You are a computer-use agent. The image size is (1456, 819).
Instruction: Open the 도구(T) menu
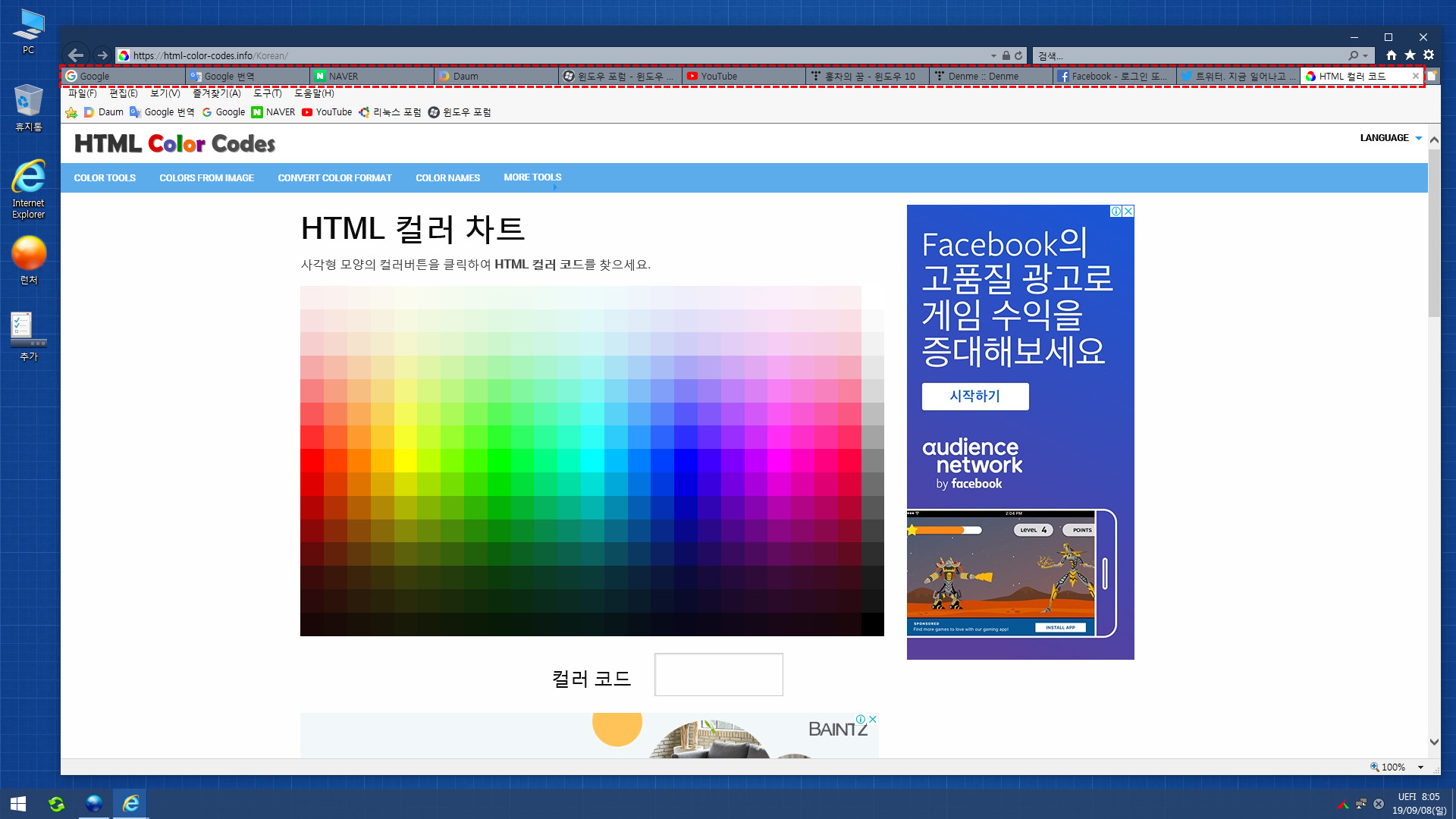268,93
